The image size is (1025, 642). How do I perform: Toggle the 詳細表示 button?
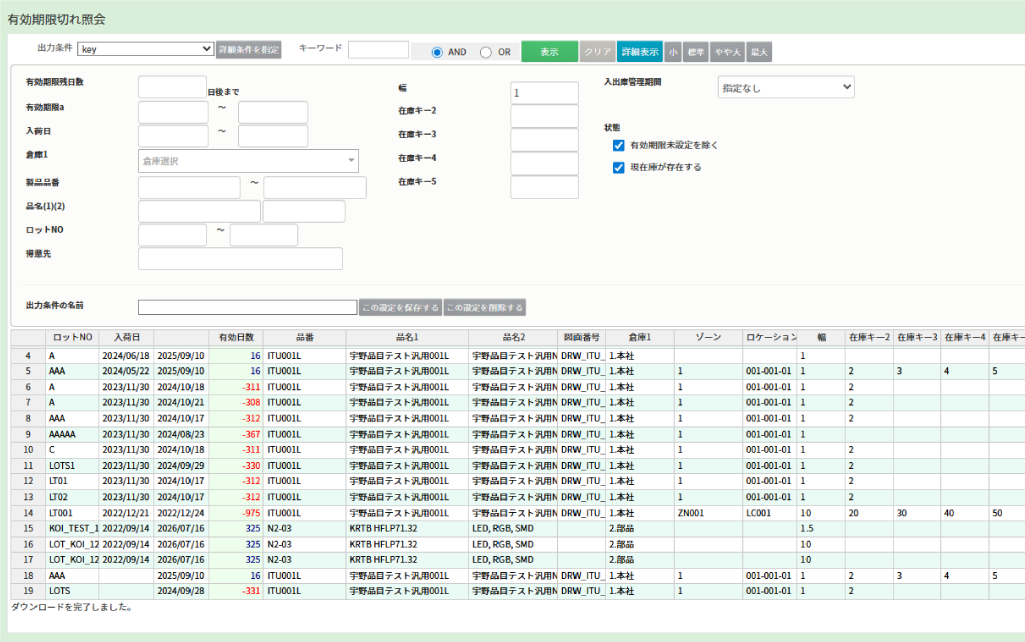click(x=639, y=52)
